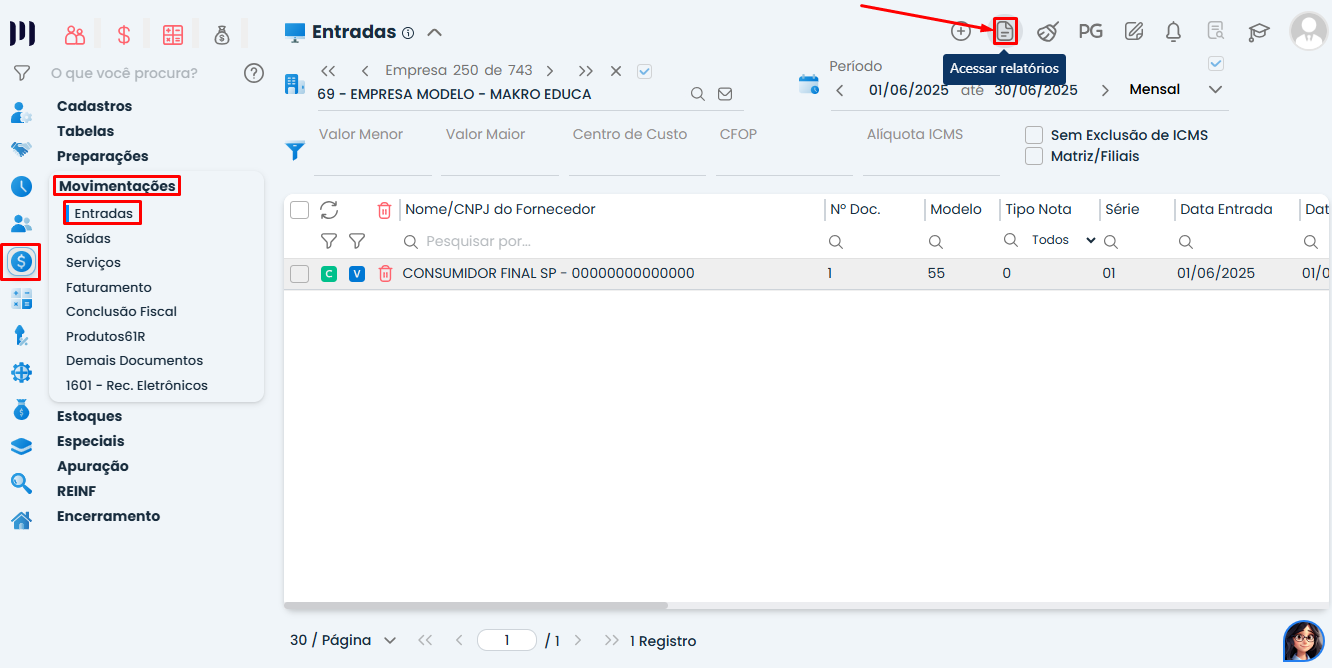
Task: Open Saídas under Movimentações
Action: (x=88, y=239)
